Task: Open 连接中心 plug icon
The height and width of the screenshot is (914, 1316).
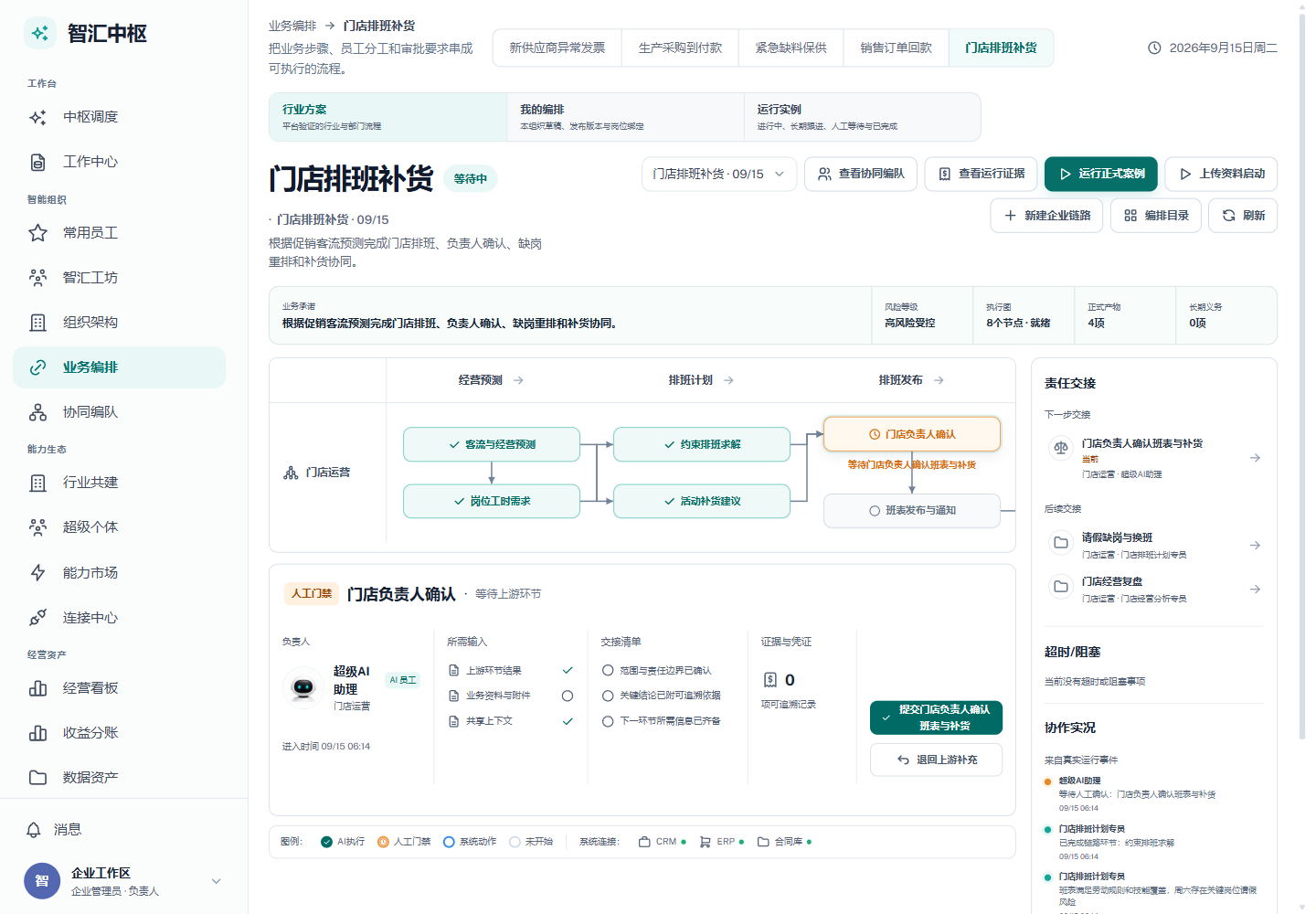Action: click(x=37, y=618)
